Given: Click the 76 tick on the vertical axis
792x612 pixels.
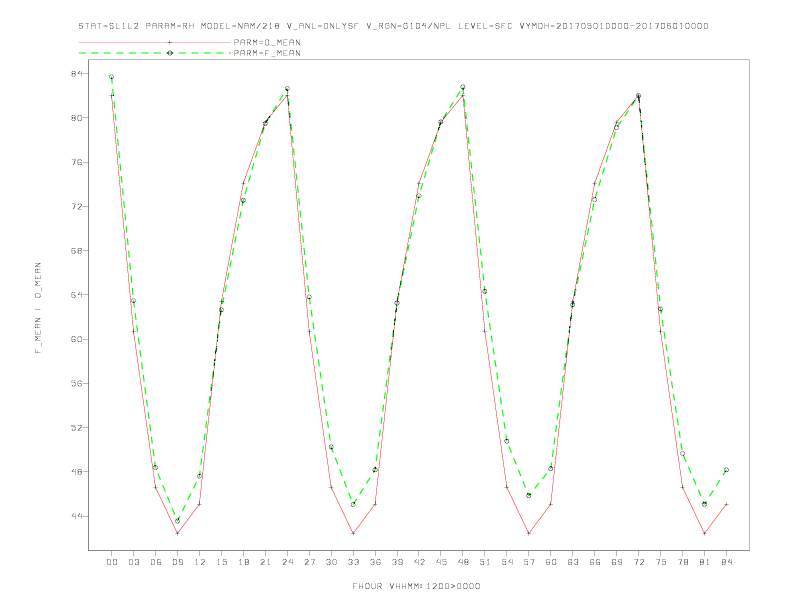Looking at the screenshot, I should (77, 162).
